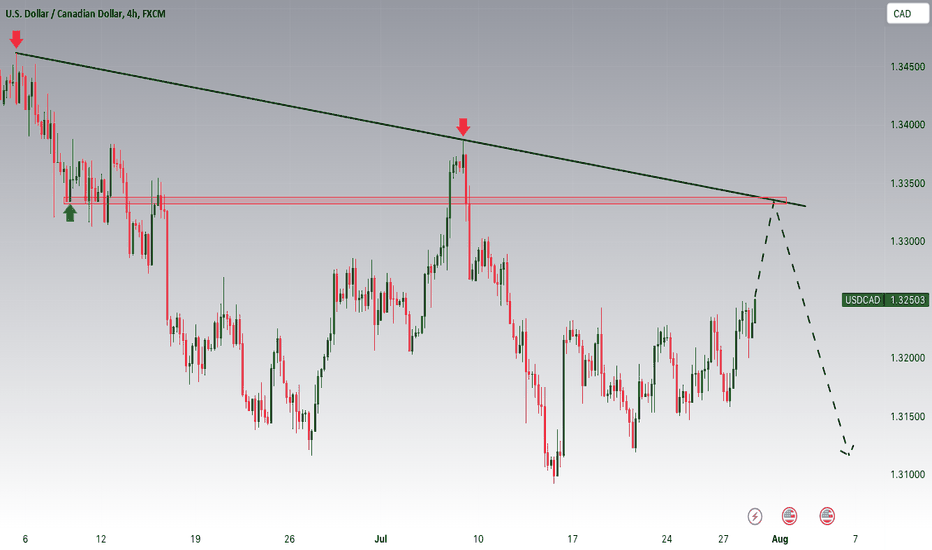Screen dimensions: 932x550
Task: Click the 1.31500 price axis label
Action: pyautogui.click(x=907, y=416)
